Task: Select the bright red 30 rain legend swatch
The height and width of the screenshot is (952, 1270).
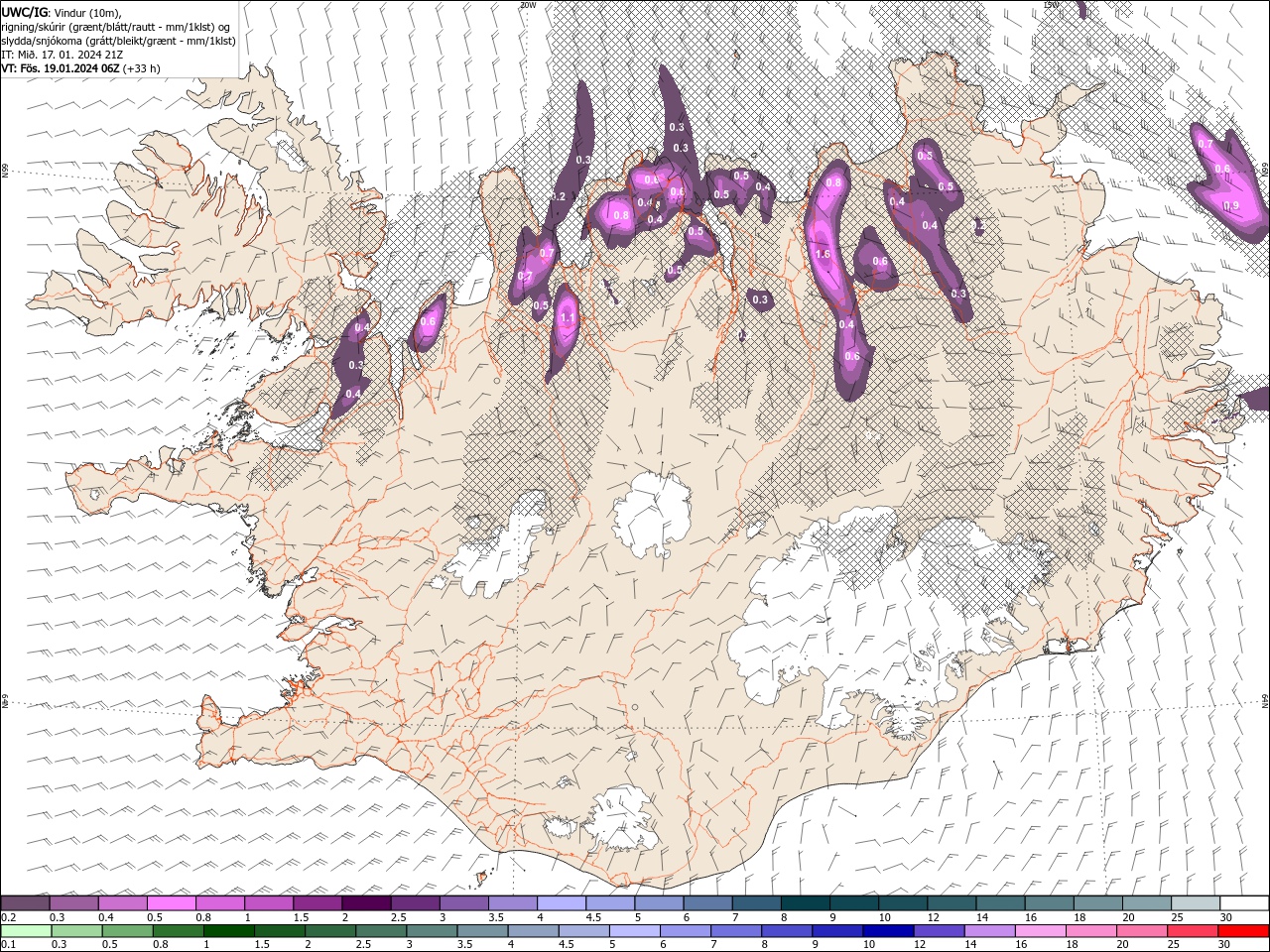Action: point(1243,931)
